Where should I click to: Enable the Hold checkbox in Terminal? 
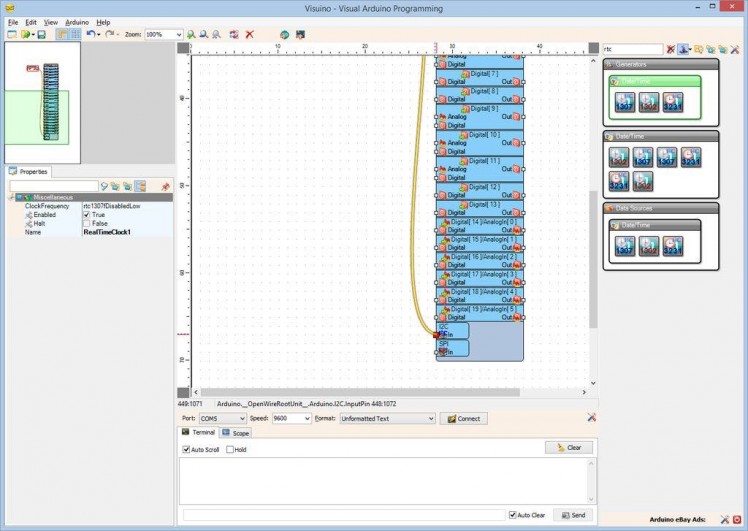click(230, 450)
